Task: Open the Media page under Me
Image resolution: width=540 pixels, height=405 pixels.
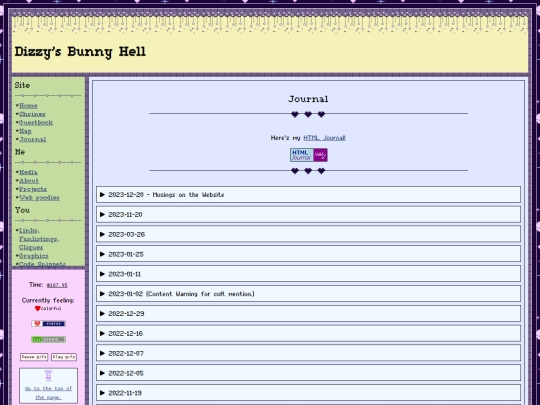Action: (x=28, y=172)
